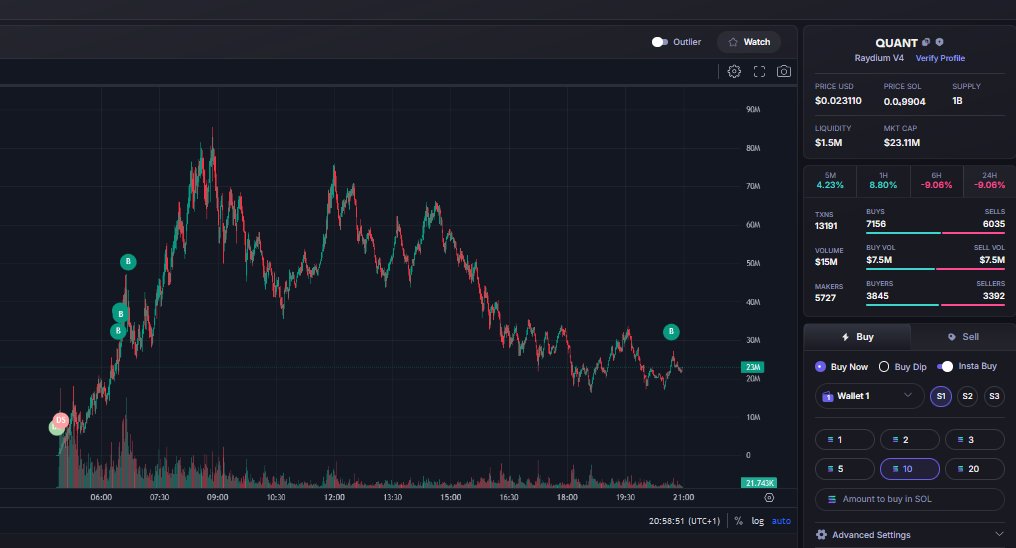Open the Wallet 1 dropdown

869,396
